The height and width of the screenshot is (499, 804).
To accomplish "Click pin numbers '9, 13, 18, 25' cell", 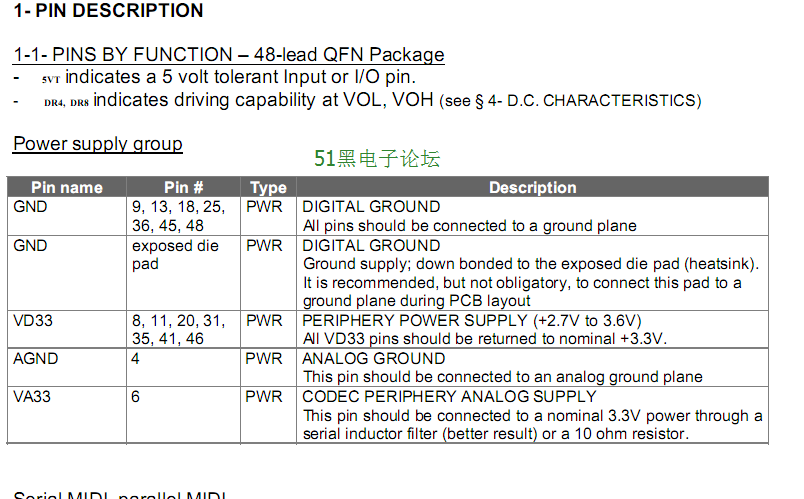I will [x=184, y=216].
